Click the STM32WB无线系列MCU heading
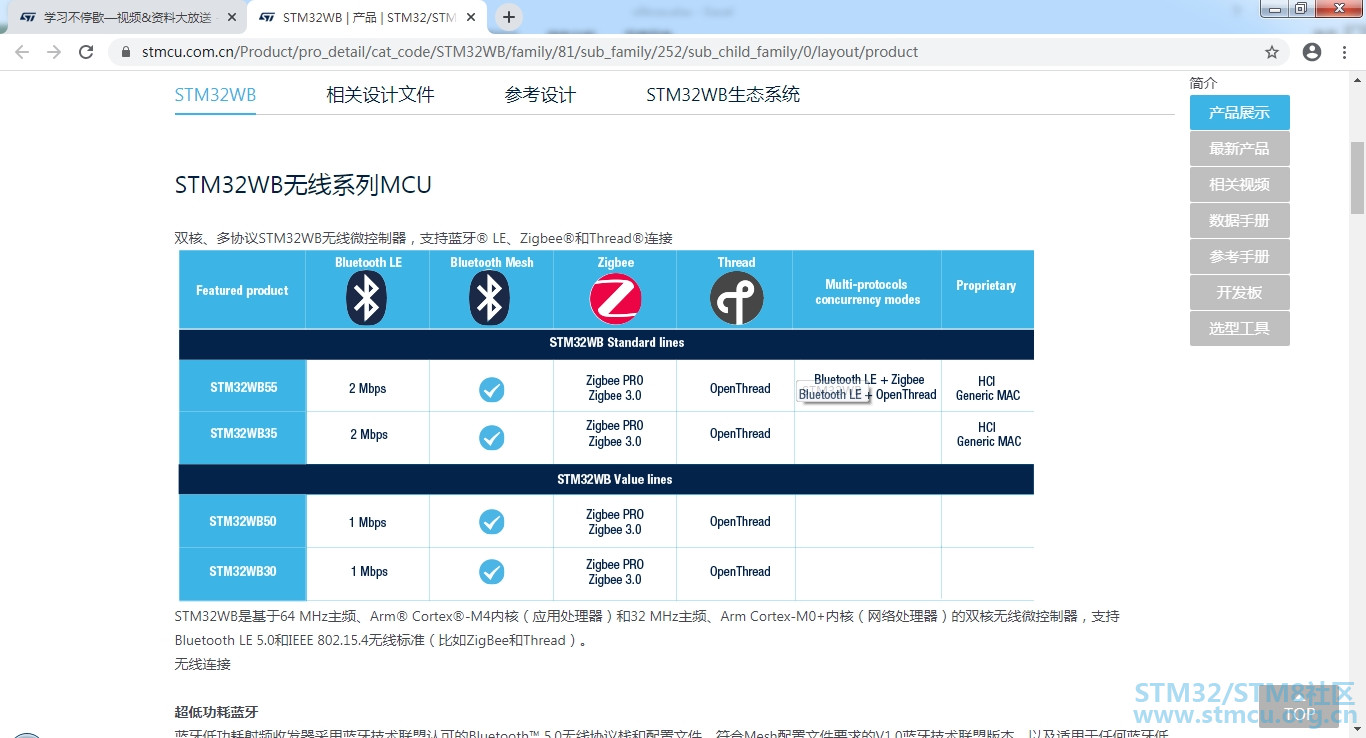 (x=303, y=185)
